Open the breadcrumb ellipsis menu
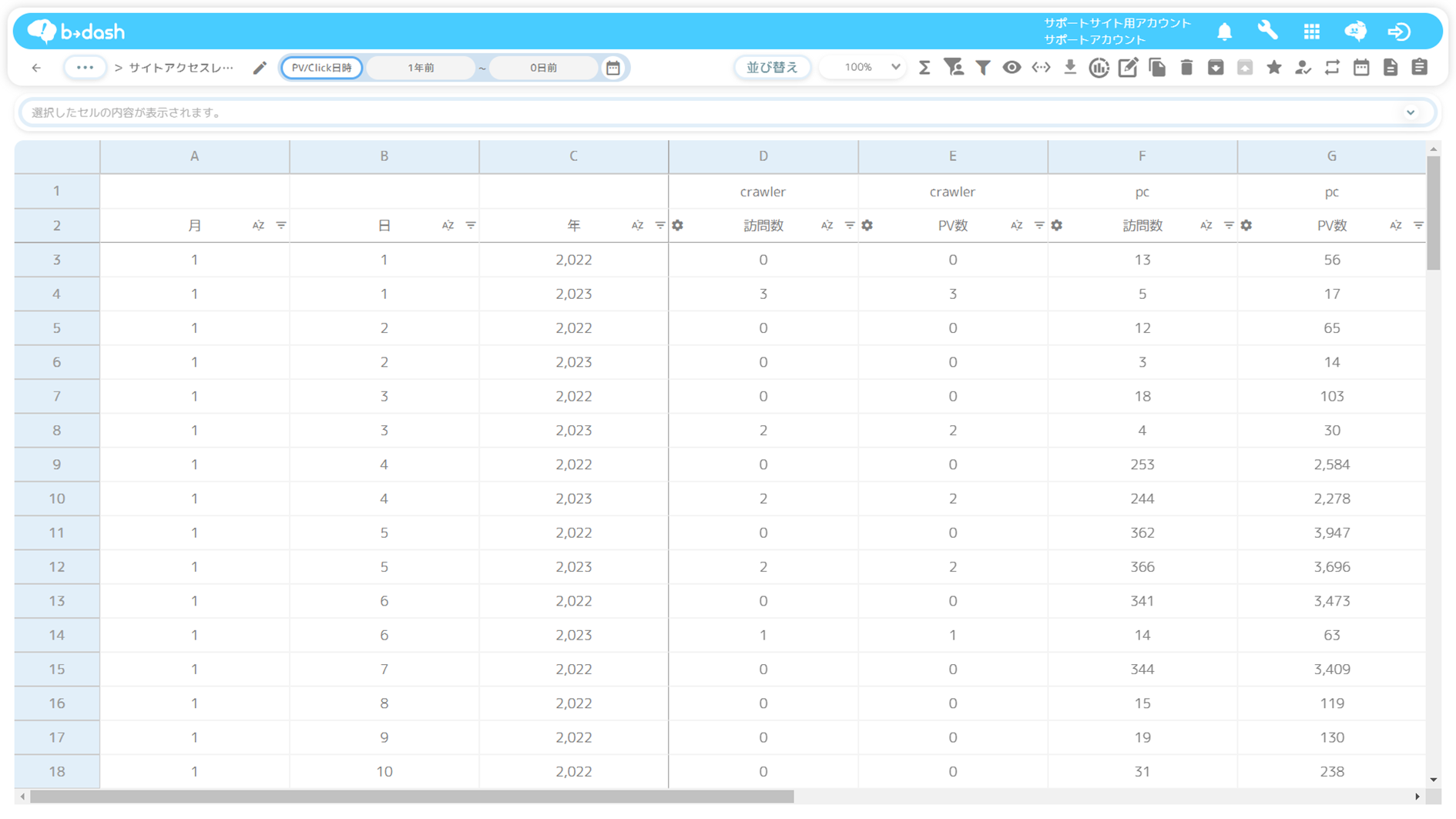 point(85,68)
